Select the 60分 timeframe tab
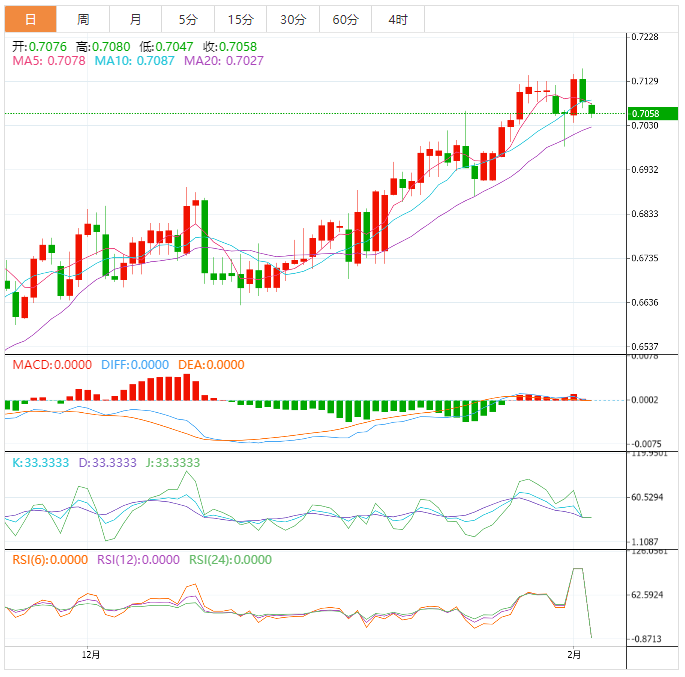The height and width of the screenshot is (677, 685). coord(345,19)
